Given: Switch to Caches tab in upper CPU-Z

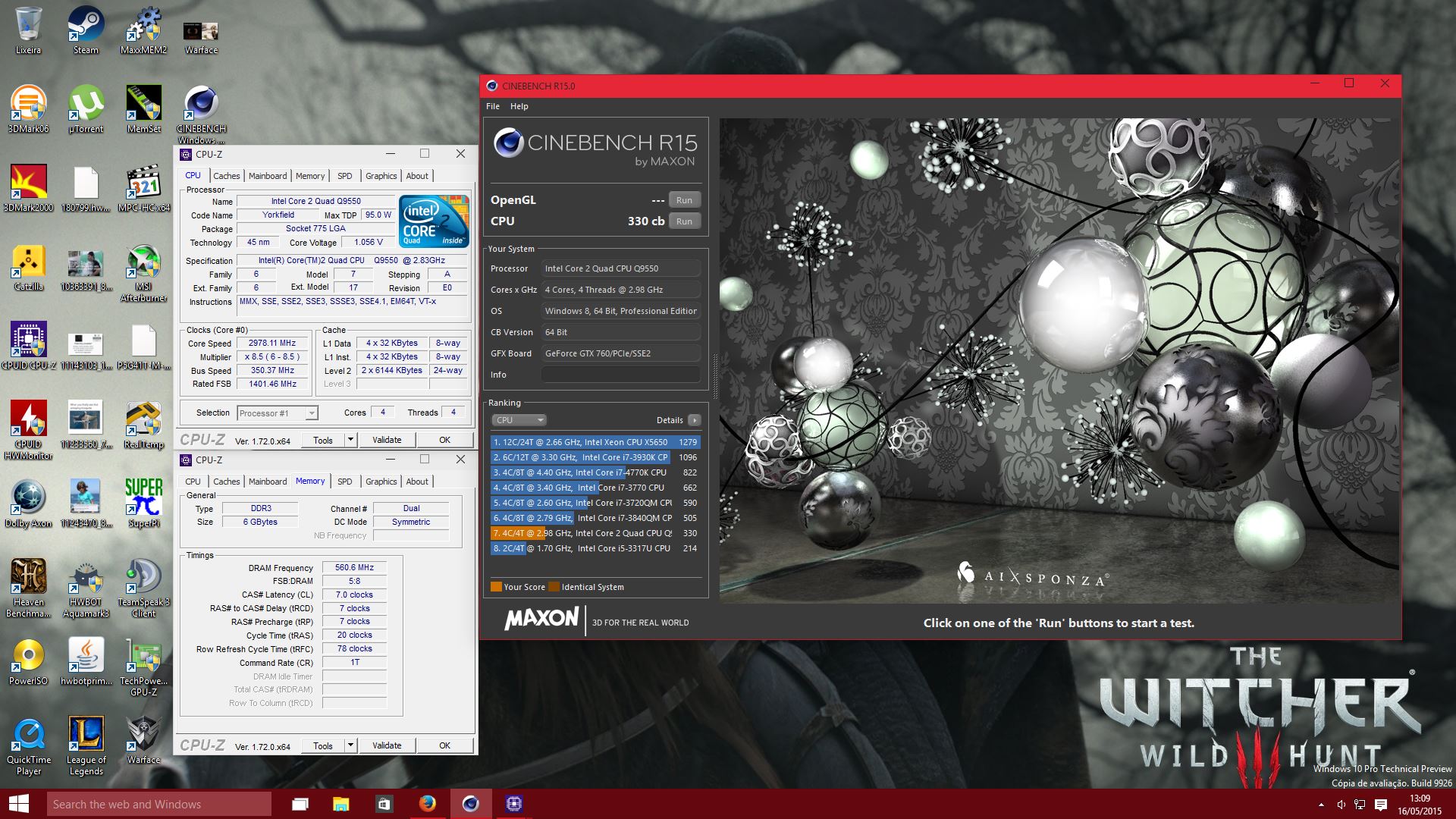Looking at the screenshot, I should click(226, 176).
